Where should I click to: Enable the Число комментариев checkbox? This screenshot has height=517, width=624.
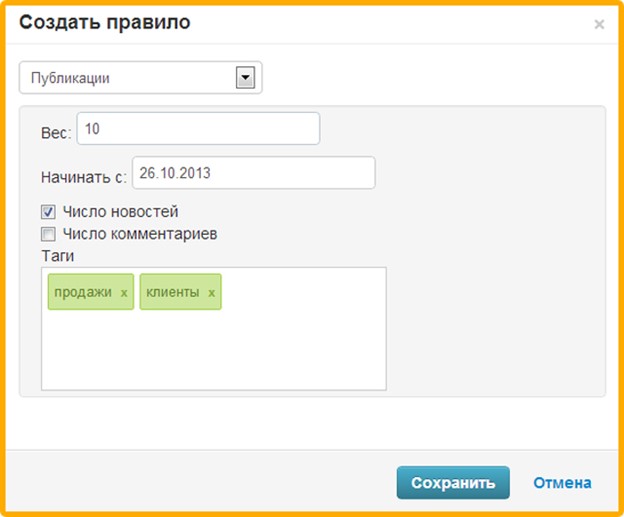[48, 234]
